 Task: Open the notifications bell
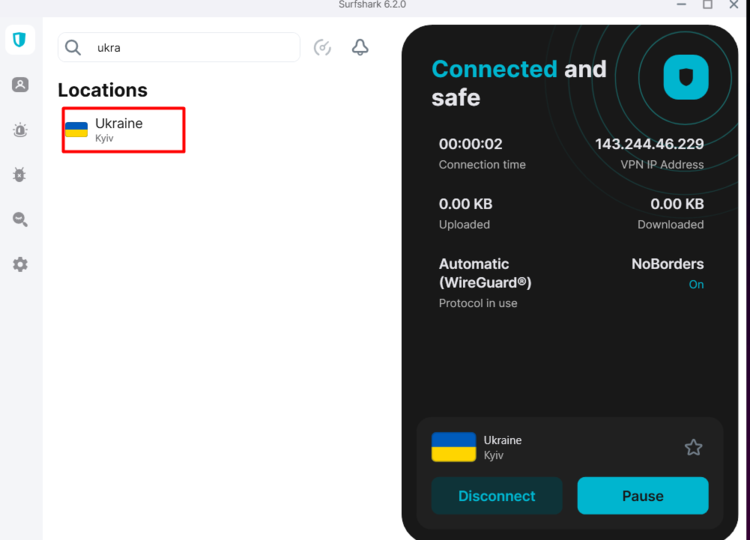pos(360,47)
